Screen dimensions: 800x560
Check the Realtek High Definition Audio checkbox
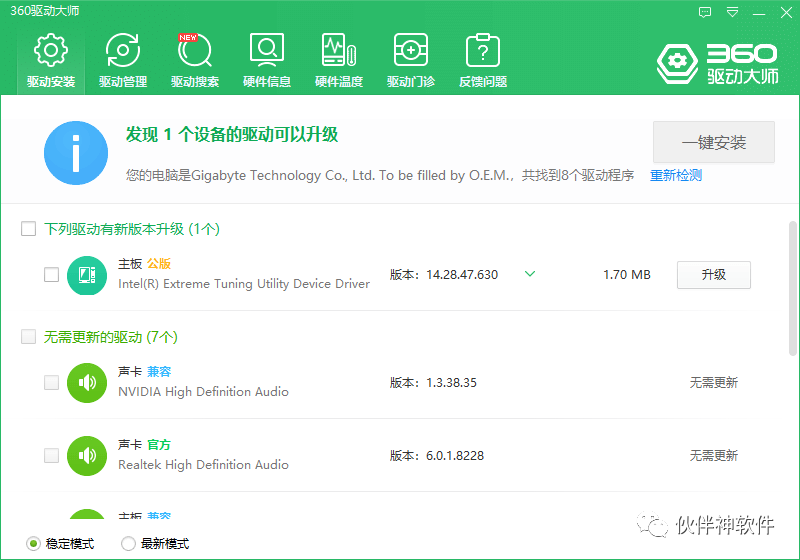52,455
